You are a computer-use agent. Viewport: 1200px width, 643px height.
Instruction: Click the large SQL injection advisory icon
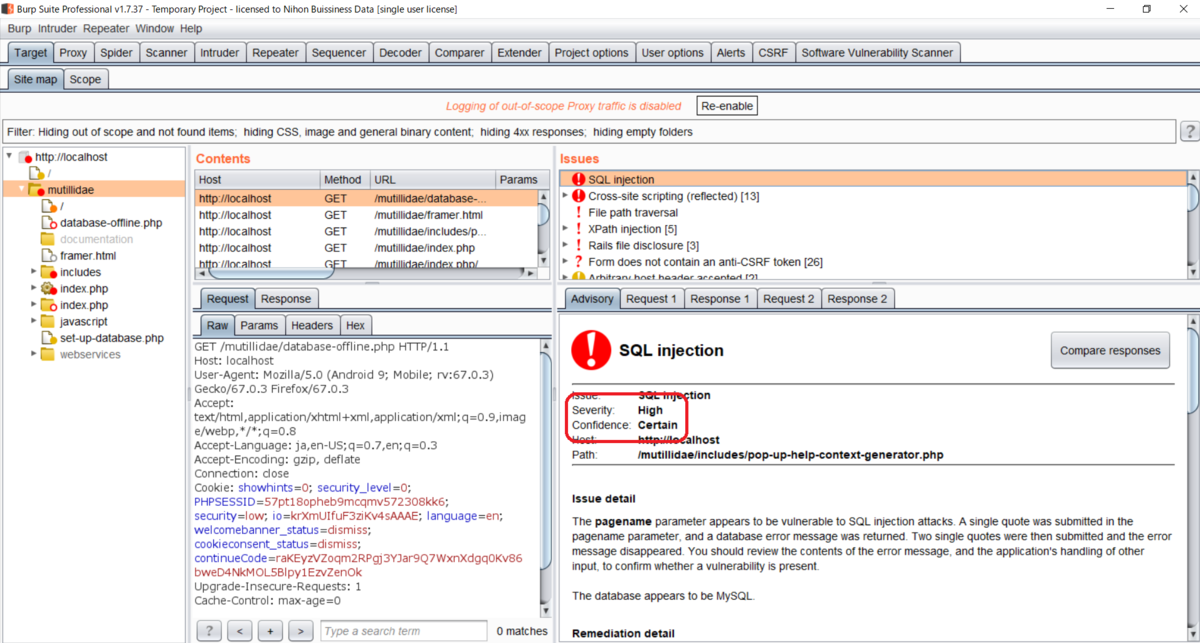[x=591, y=350]
